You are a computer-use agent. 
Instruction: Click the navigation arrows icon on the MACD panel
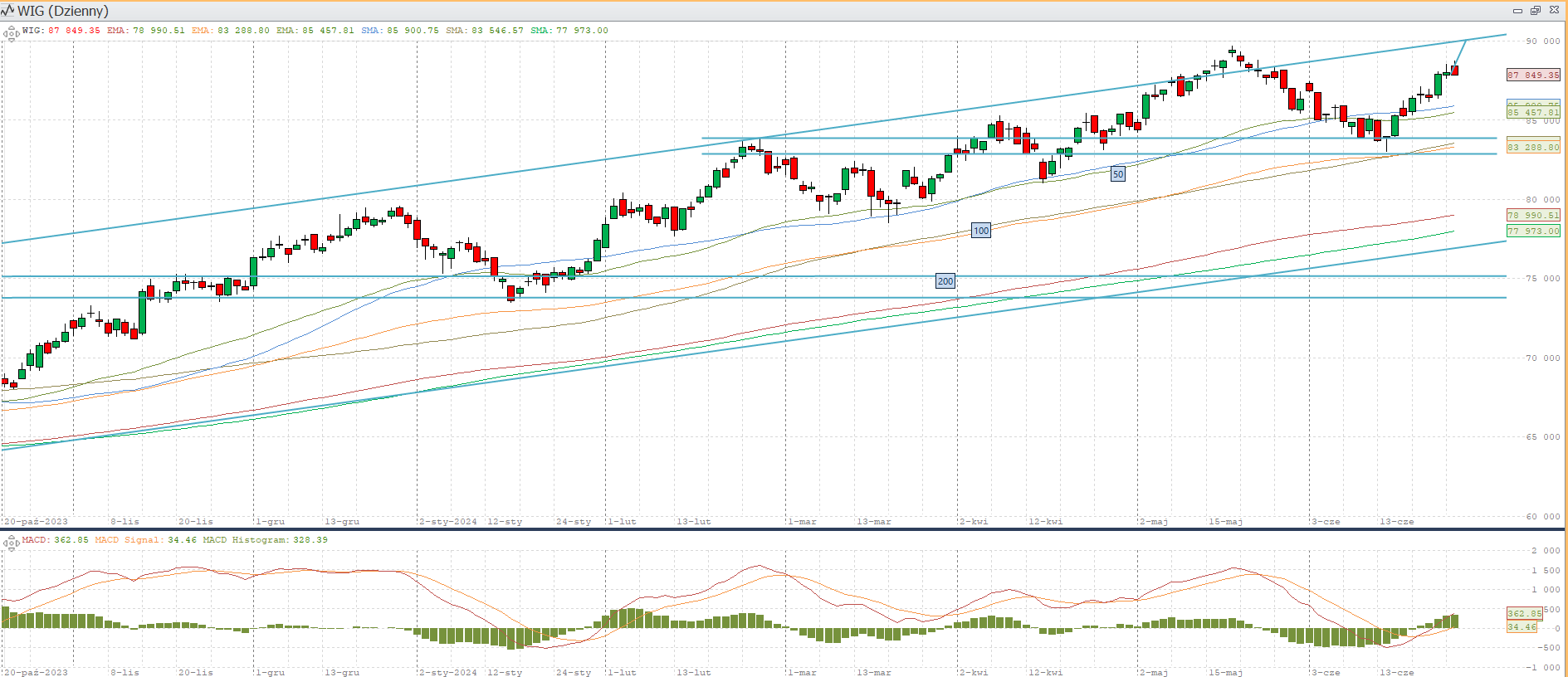coord(11,543)
